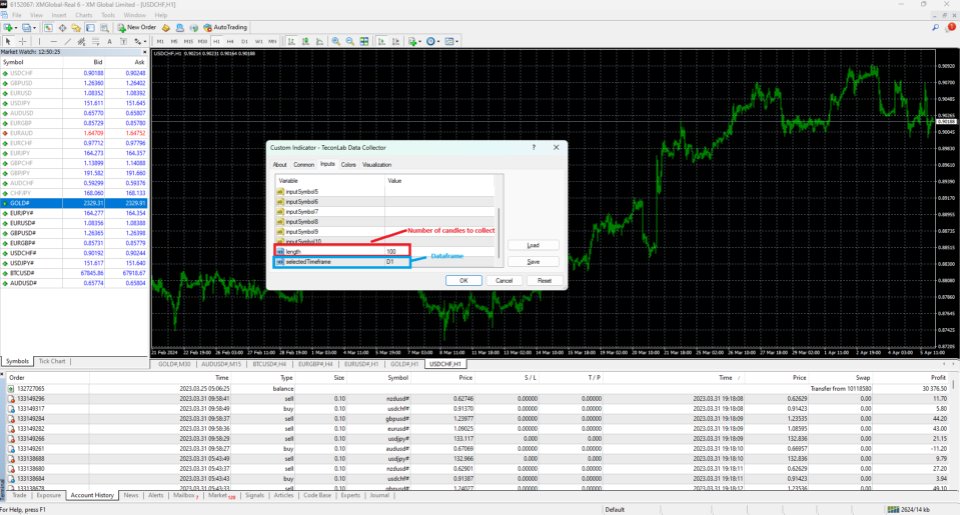Open the GOLD#,M30 chart tab
The image size is (960, 515).
pos(174,364)
